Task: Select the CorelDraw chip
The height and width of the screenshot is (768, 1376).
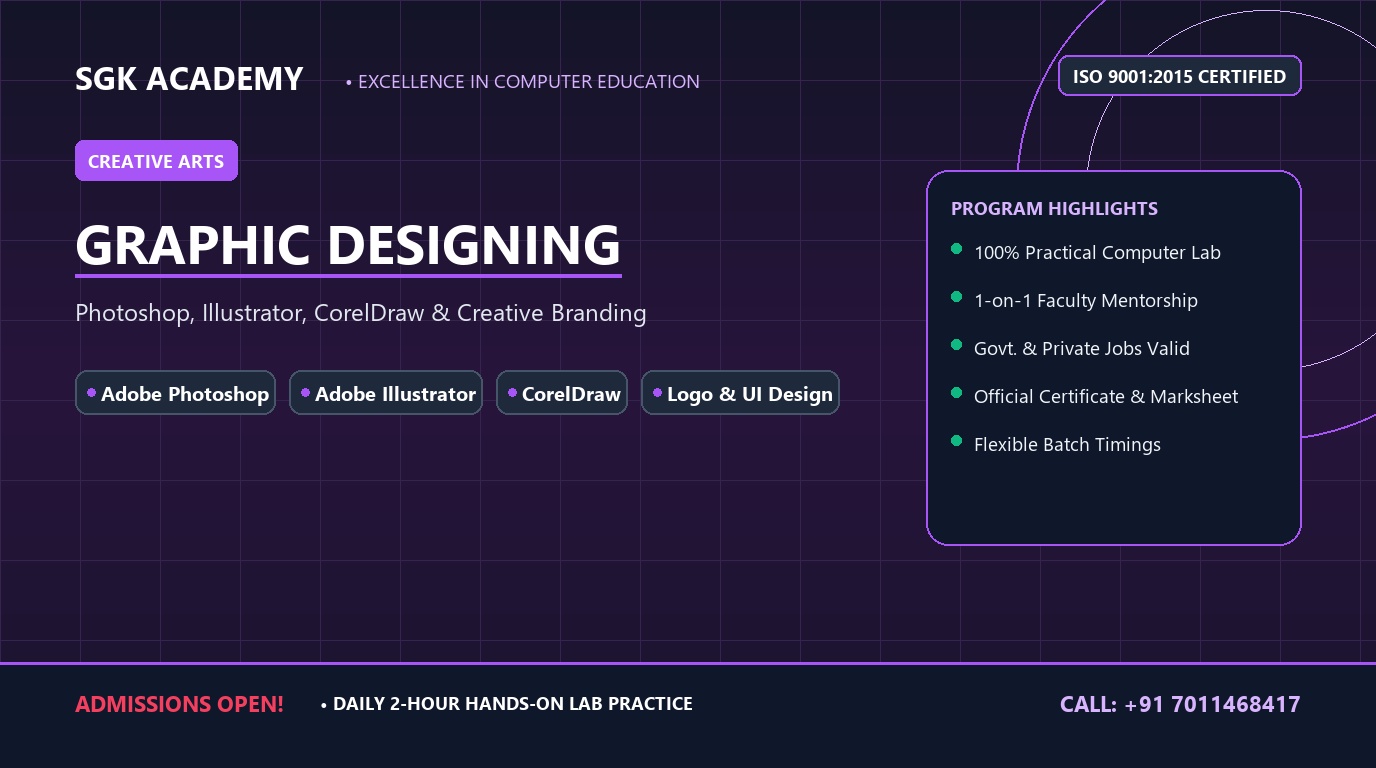Action: coord(562,393)
